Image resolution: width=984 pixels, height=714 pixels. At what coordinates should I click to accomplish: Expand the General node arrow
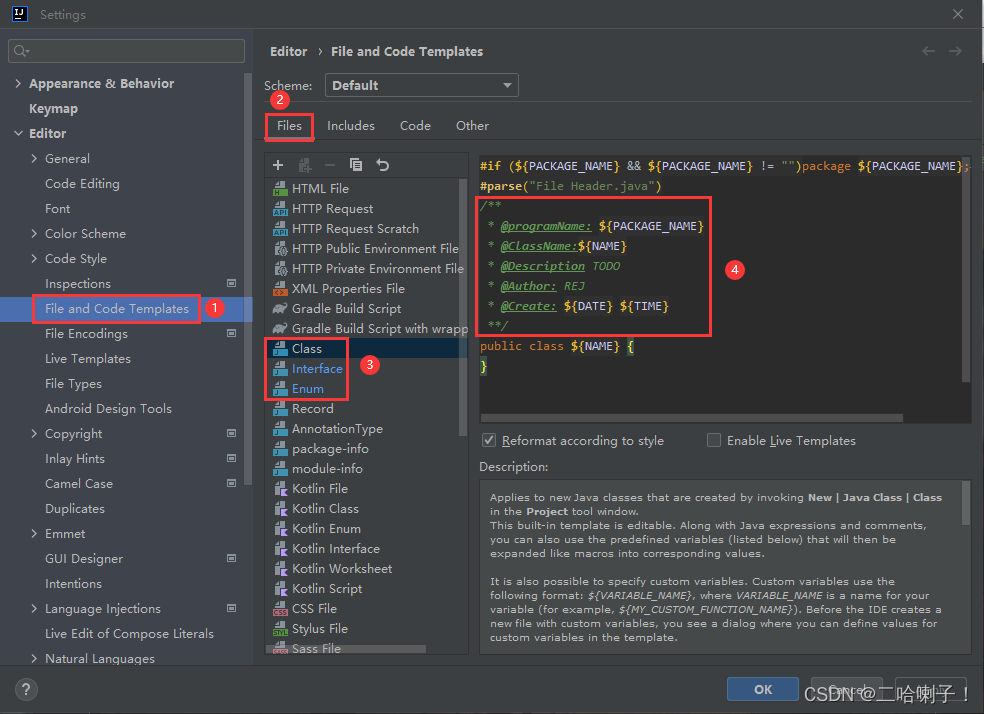point(34,159)
